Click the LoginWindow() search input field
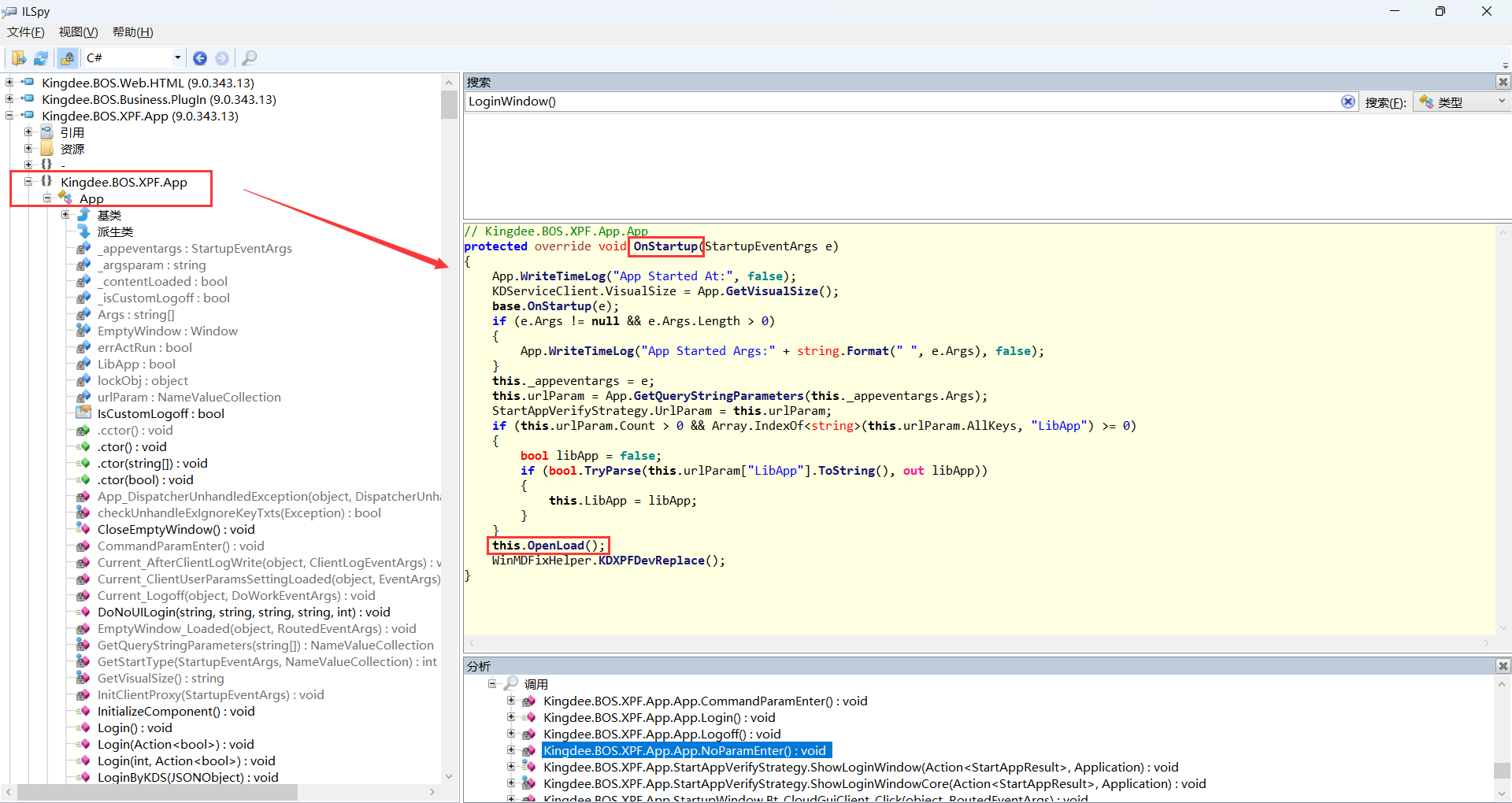 point(902,102)
